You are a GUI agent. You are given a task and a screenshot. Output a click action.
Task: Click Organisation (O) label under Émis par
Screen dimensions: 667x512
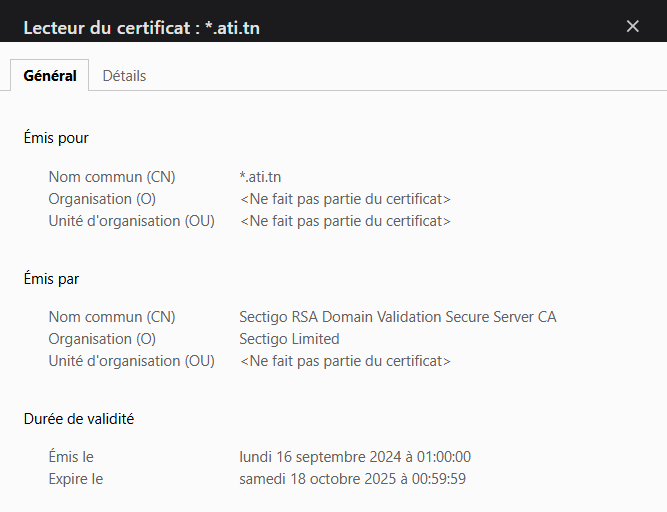coord(102,339)
